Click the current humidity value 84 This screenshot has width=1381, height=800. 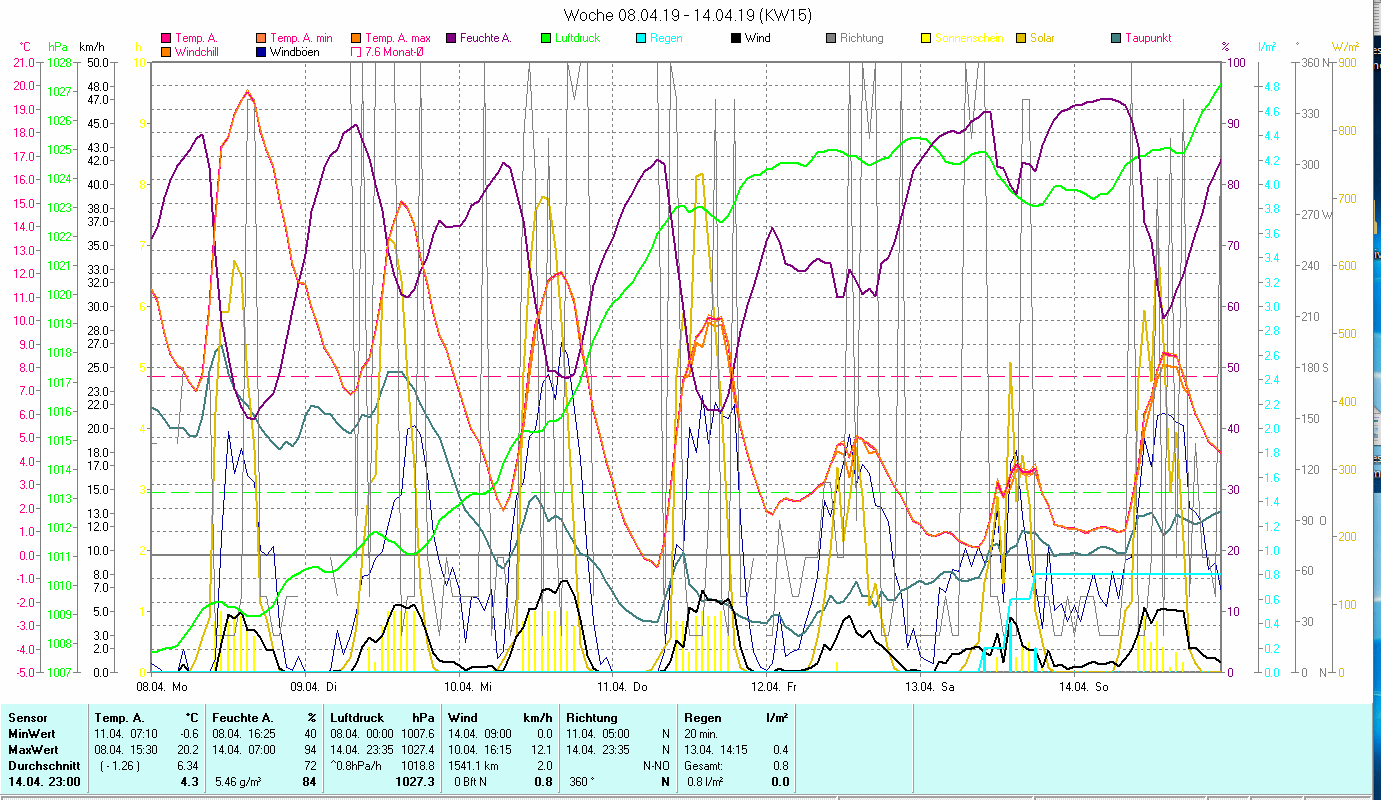click(x=309, y=782)
